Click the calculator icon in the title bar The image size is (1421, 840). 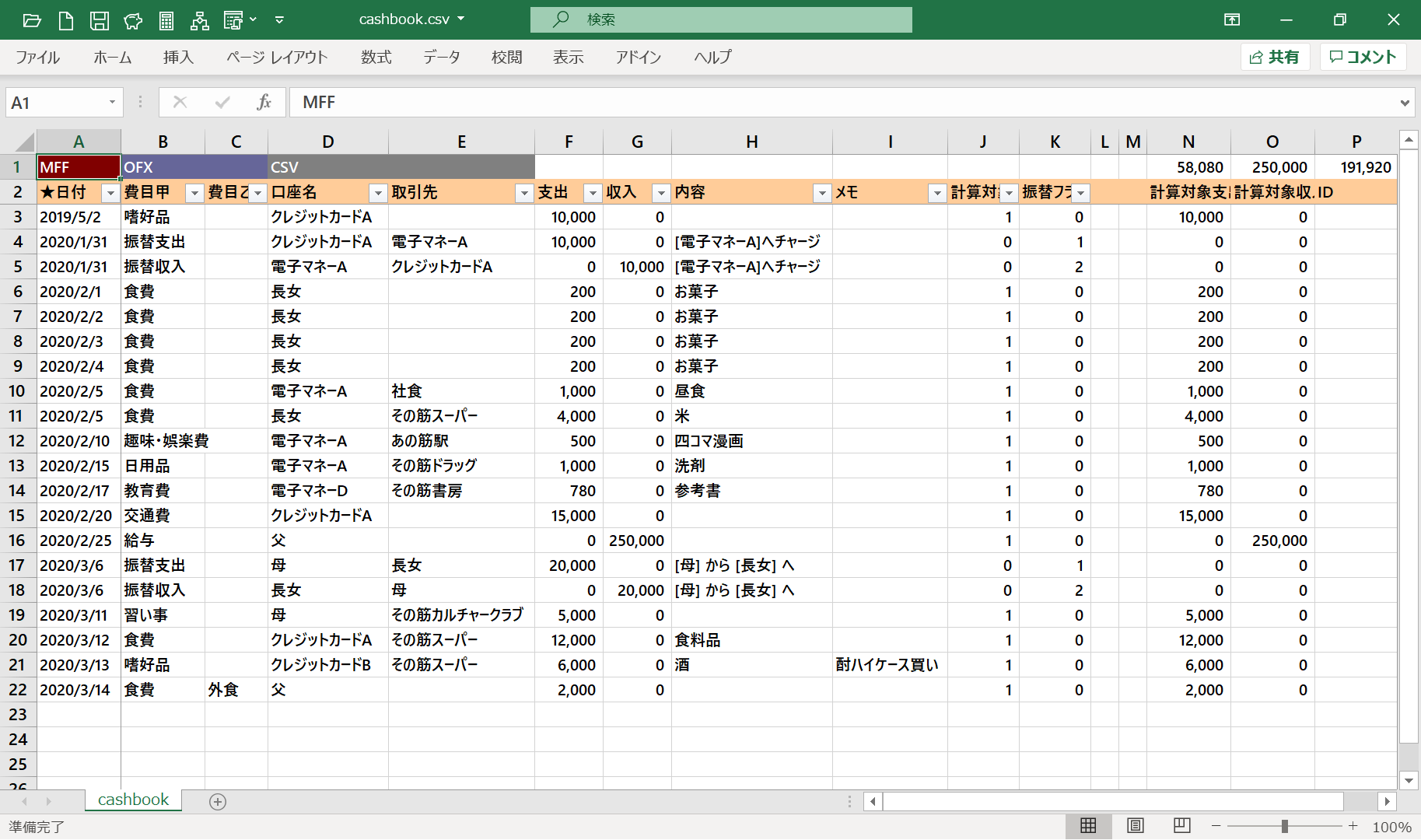click(x=166, y=20)
